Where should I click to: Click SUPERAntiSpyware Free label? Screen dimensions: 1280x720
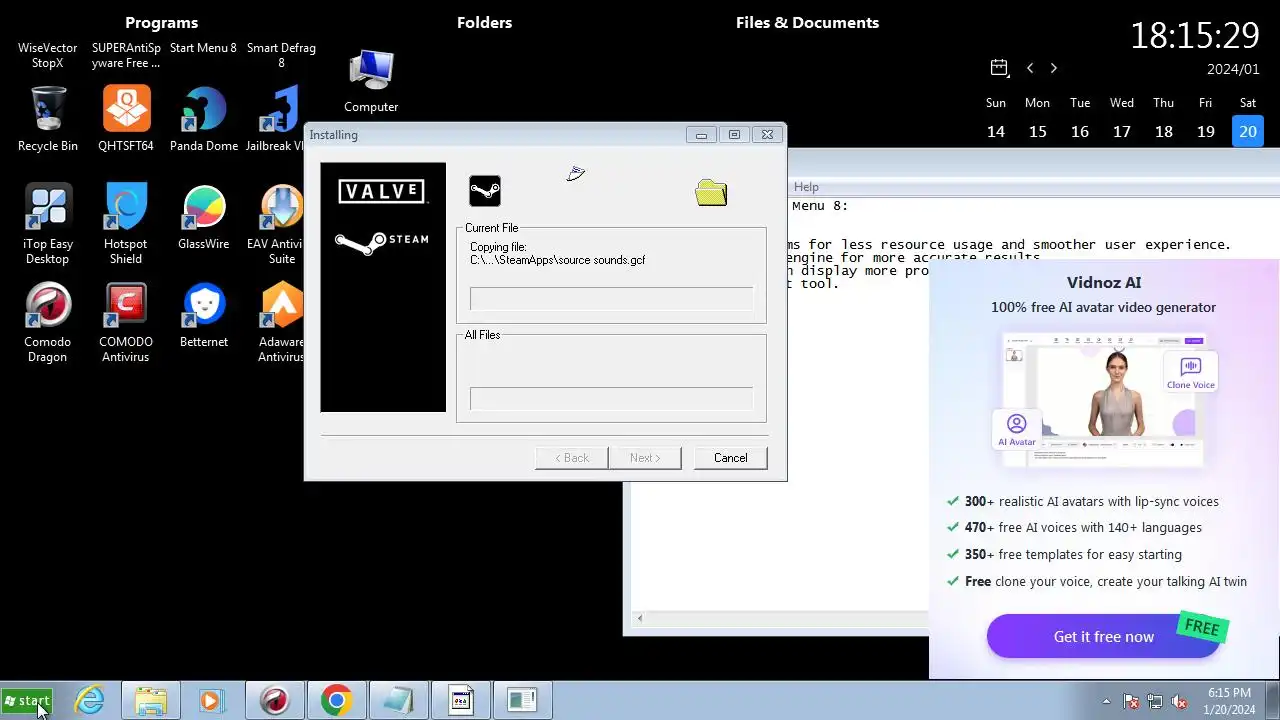pyautogui.click(x=126, y=55)
